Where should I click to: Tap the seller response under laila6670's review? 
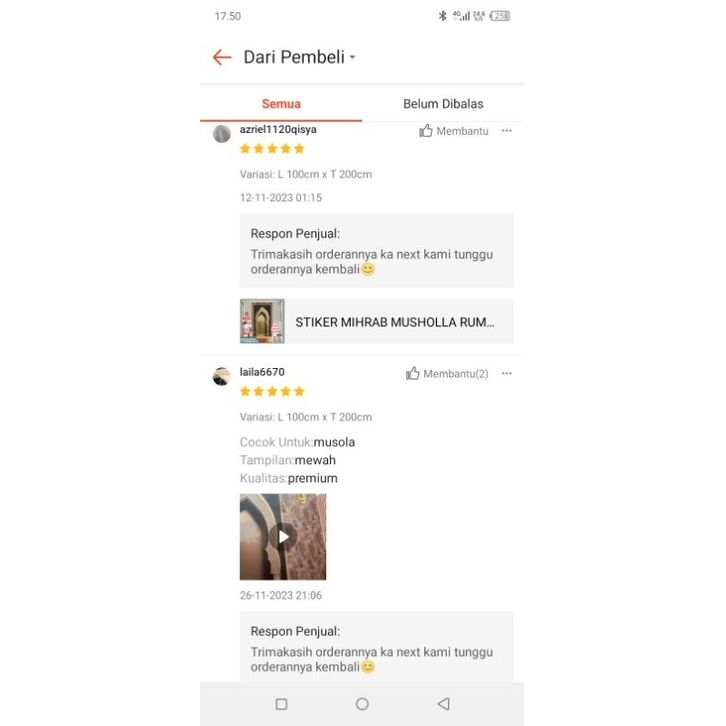[376, 647]
